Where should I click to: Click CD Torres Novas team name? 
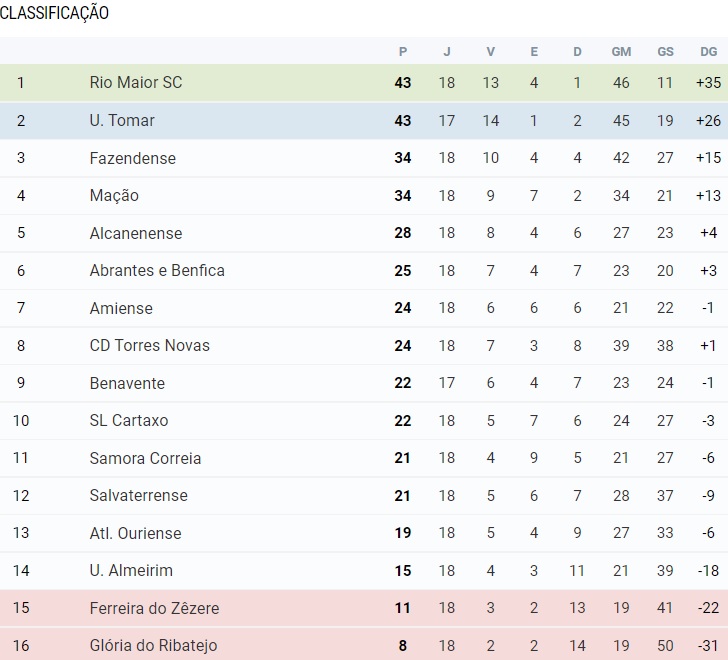click(x=142, y=345)
